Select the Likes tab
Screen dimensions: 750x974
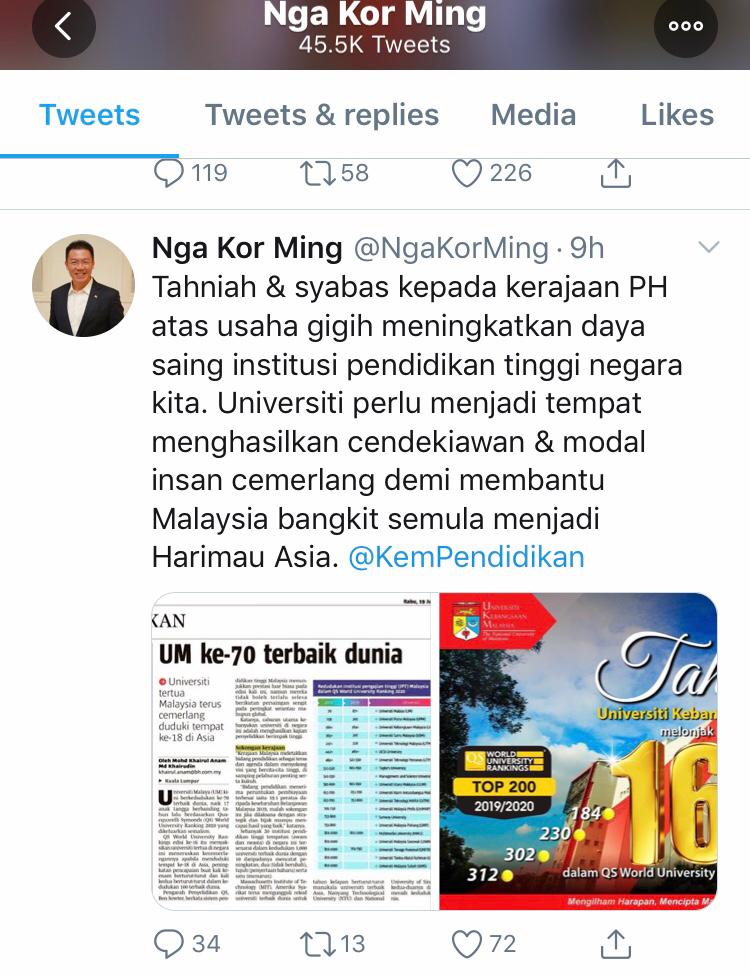pyautogui.click(x=677, y=115)
